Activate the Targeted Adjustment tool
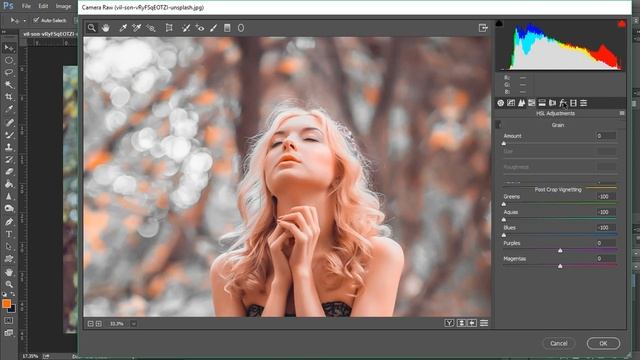 click(x=151, y=28)
